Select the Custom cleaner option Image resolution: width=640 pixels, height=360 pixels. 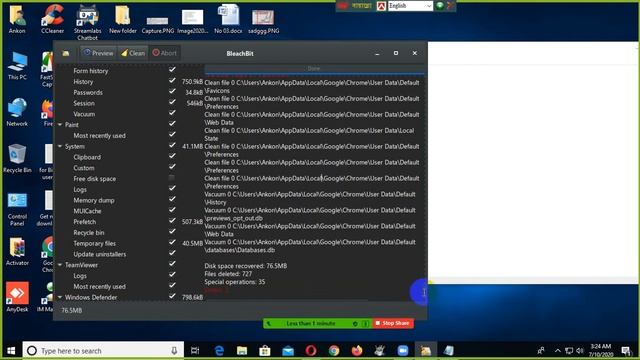point(84,168)
